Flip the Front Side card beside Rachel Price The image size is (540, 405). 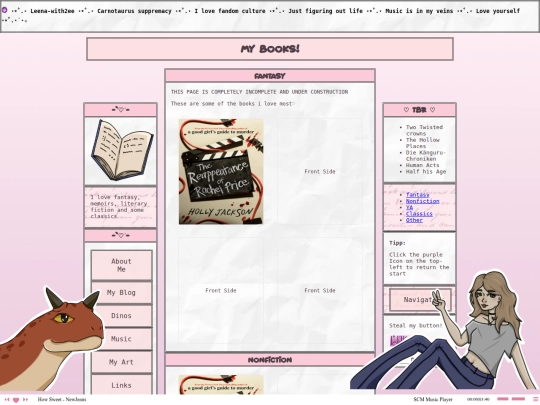click(320, 172)
